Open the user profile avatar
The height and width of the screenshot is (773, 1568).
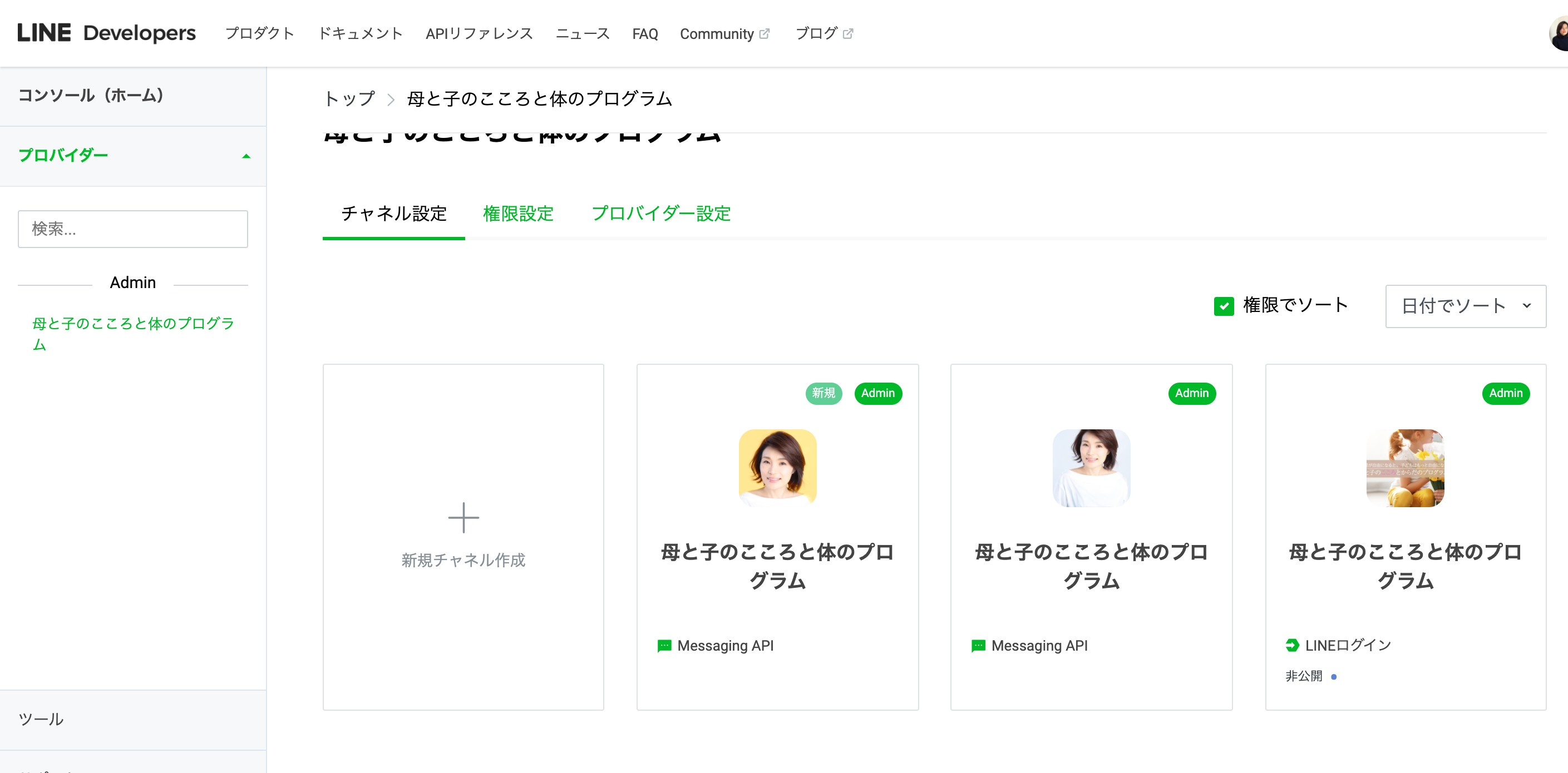click(1559, 34)
